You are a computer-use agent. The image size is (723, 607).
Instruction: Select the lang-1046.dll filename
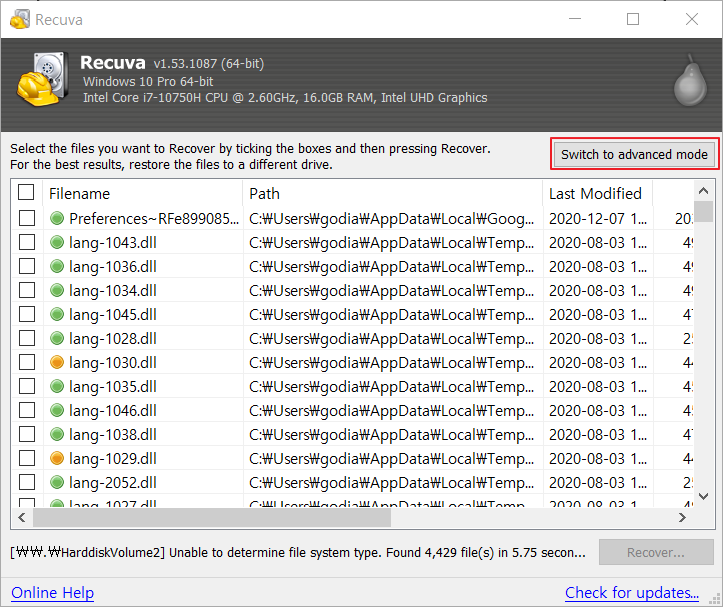pyautogui.click(x=113, y=410)
